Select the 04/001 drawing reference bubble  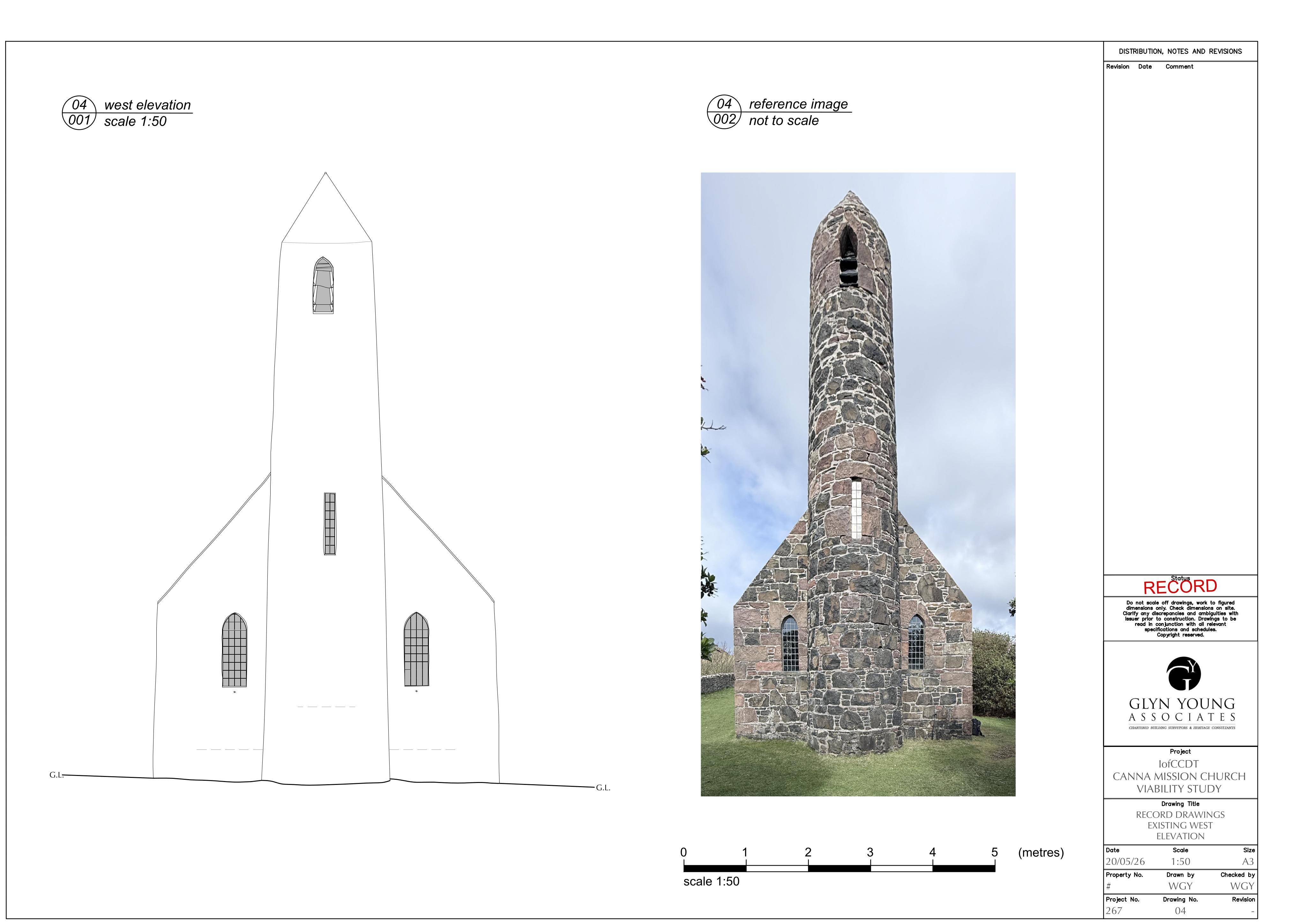(79, 113)
